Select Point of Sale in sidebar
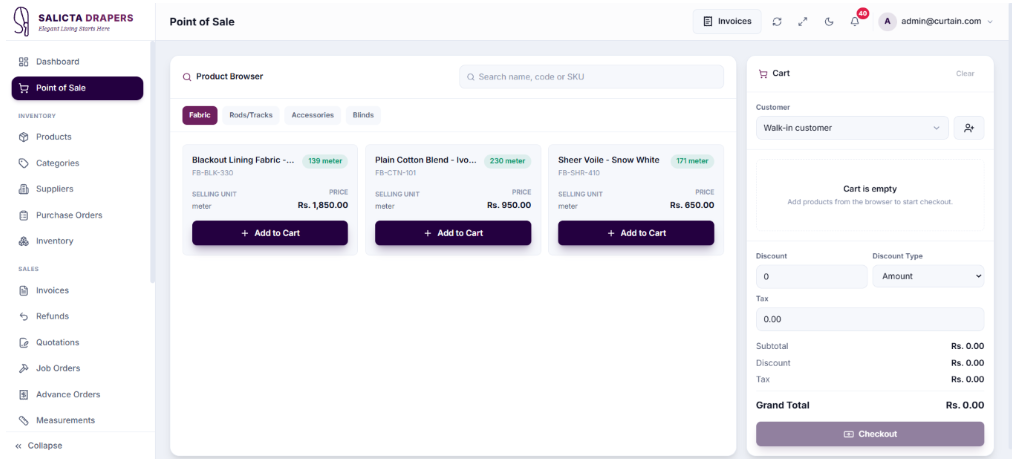This screenshot has height=459, width=1014. [78, 88]
